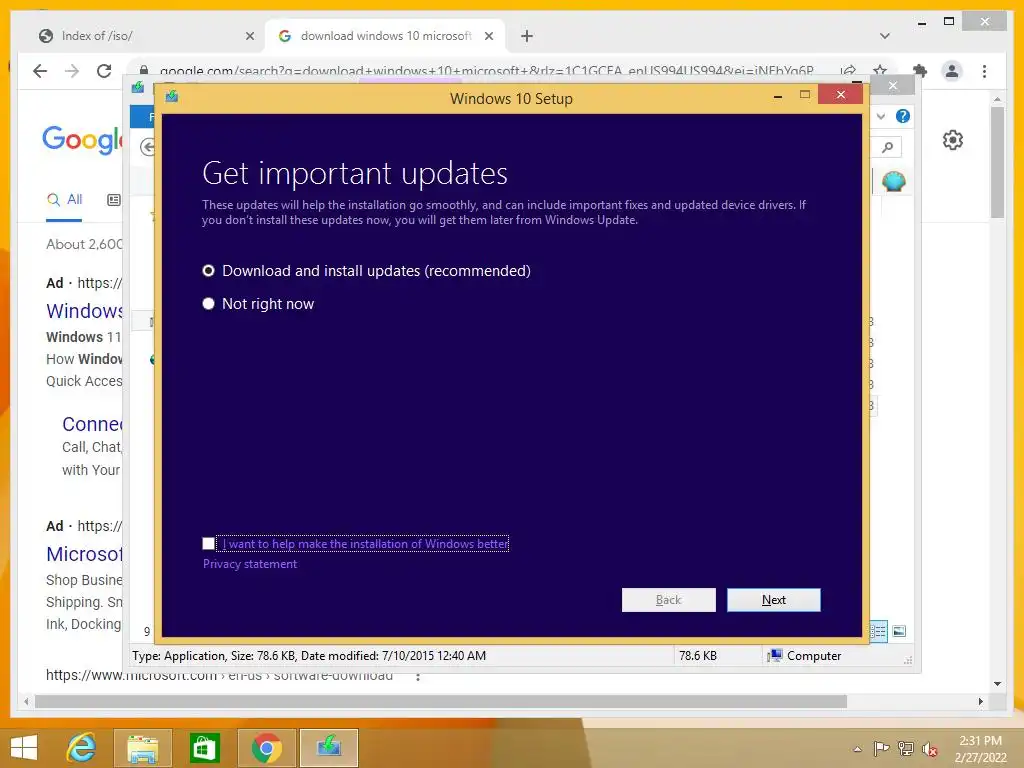Screen dimensions: 1024x768
Task: Click Next in Windows 10 Setup
Action: click(773, 600)
